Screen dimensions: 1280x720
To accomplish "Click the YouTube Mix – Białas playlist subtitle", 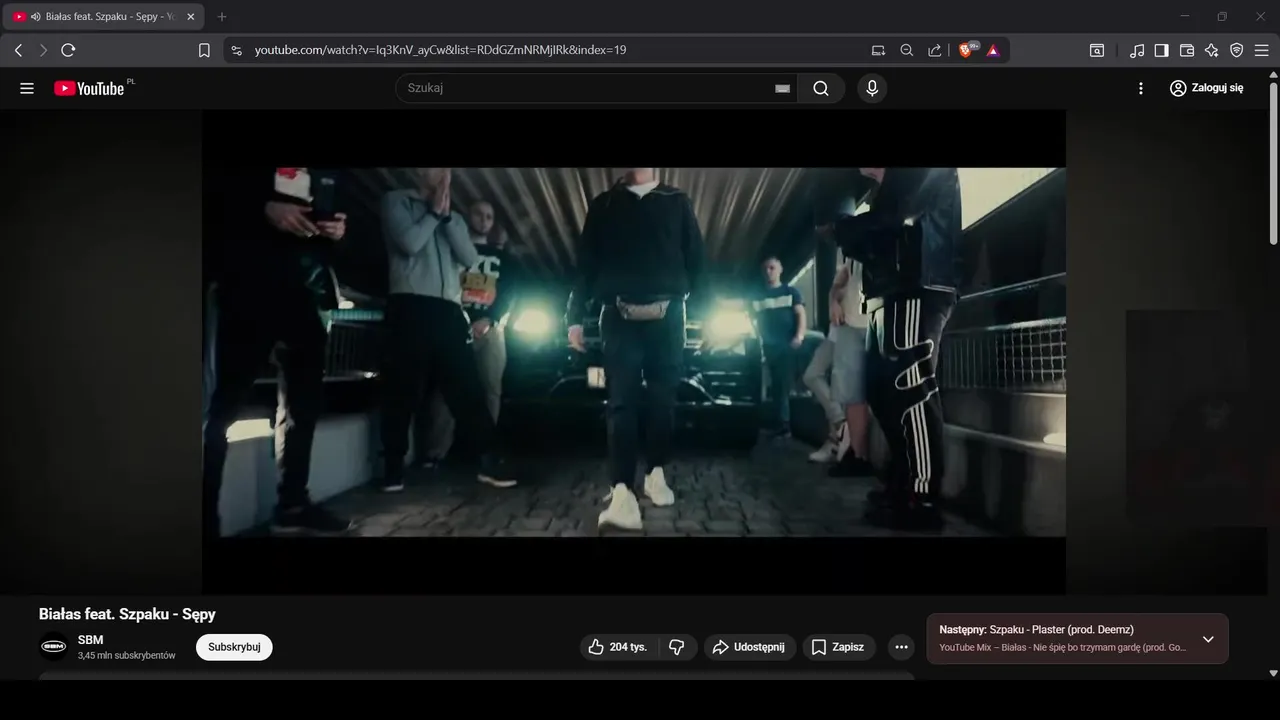I will (1063, 648).
